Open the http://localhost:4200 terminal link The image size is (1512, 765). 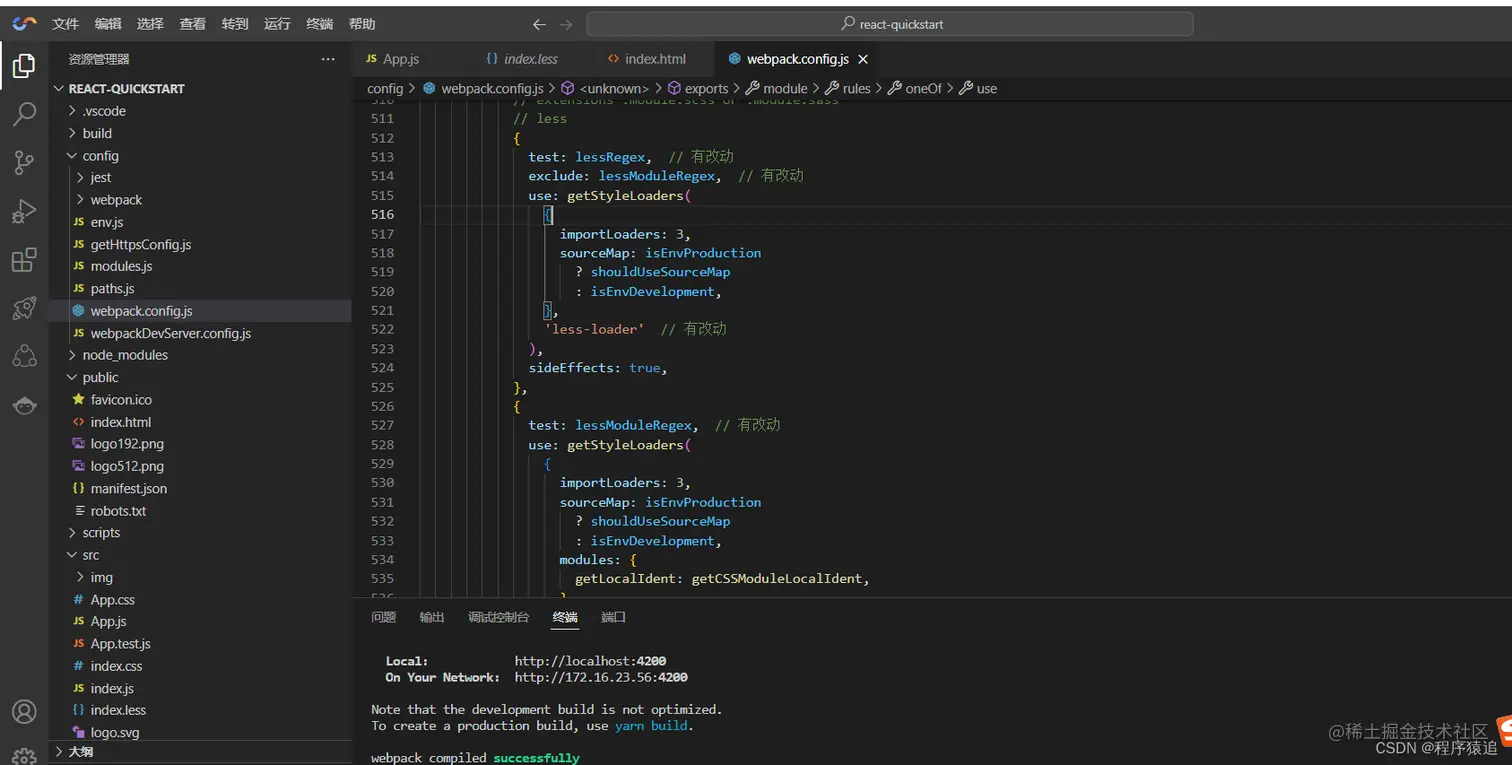click(x=590, y=661)
